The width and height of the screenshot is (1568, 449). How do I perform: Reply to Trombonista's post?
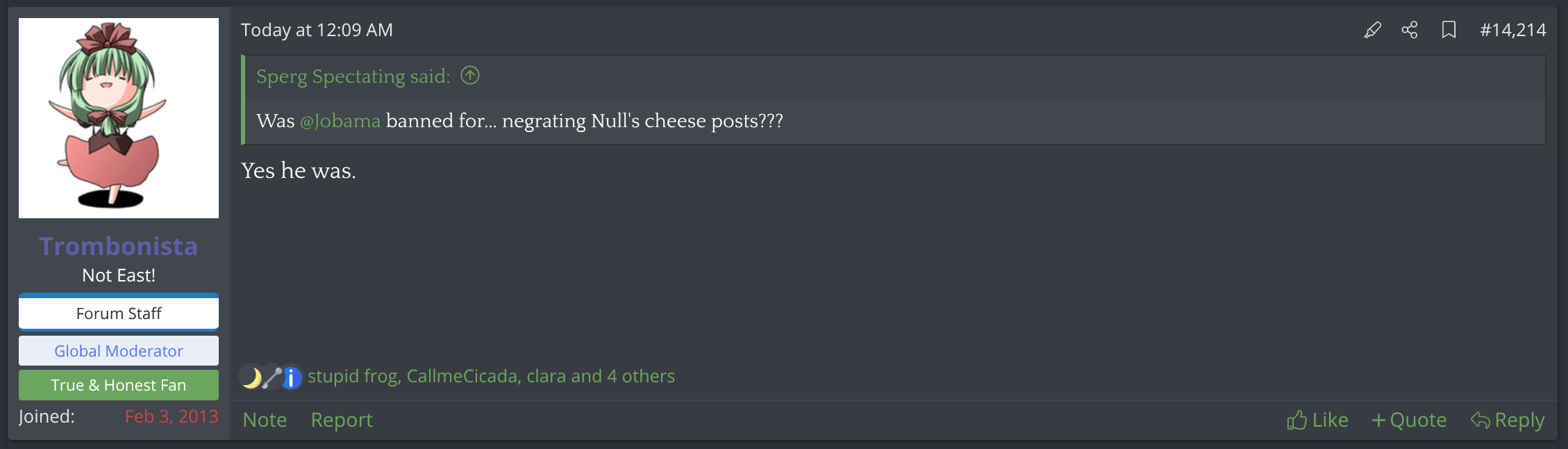coord(1508,420)
